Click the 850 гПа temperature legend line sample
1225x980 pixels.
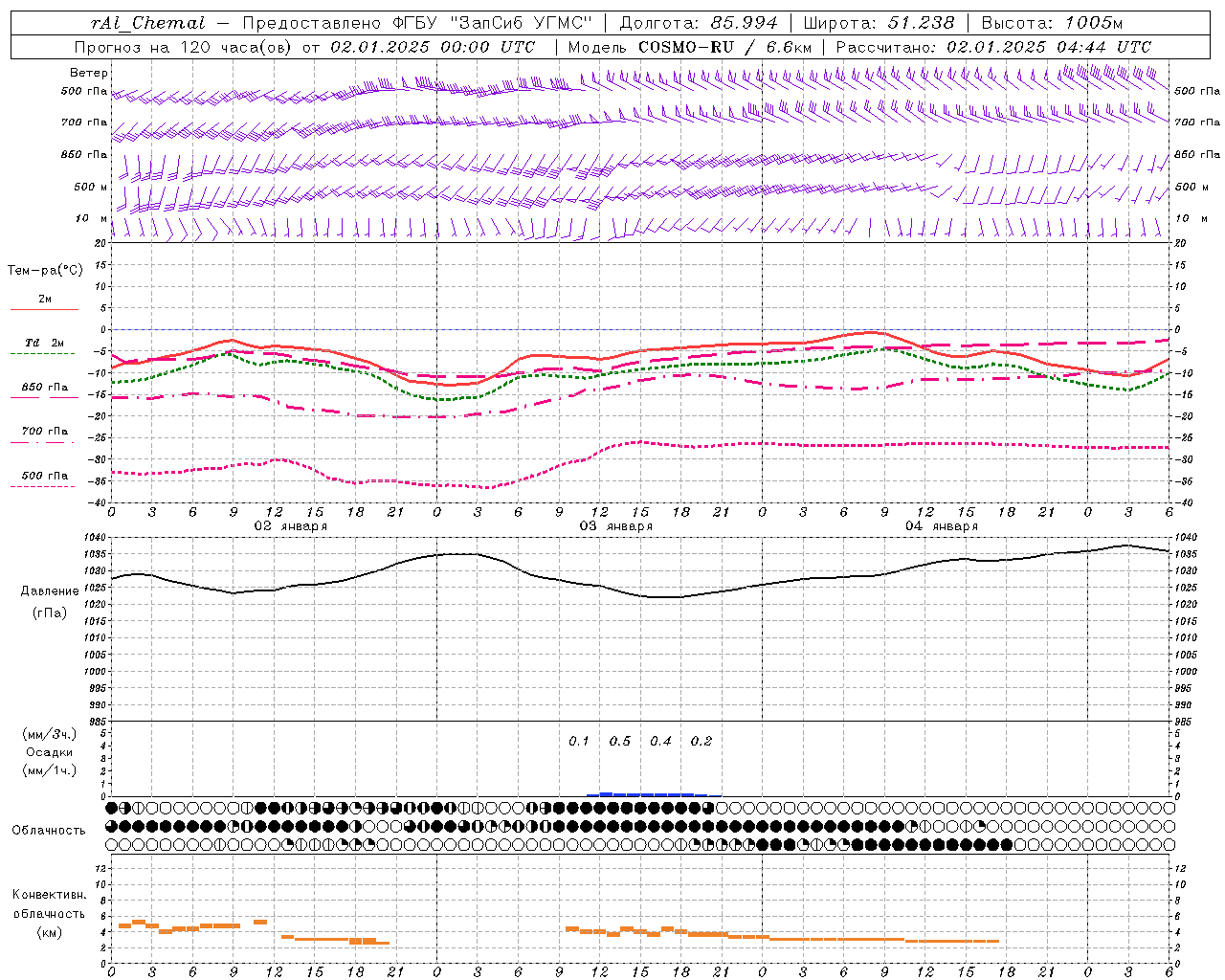click(44, 398)
